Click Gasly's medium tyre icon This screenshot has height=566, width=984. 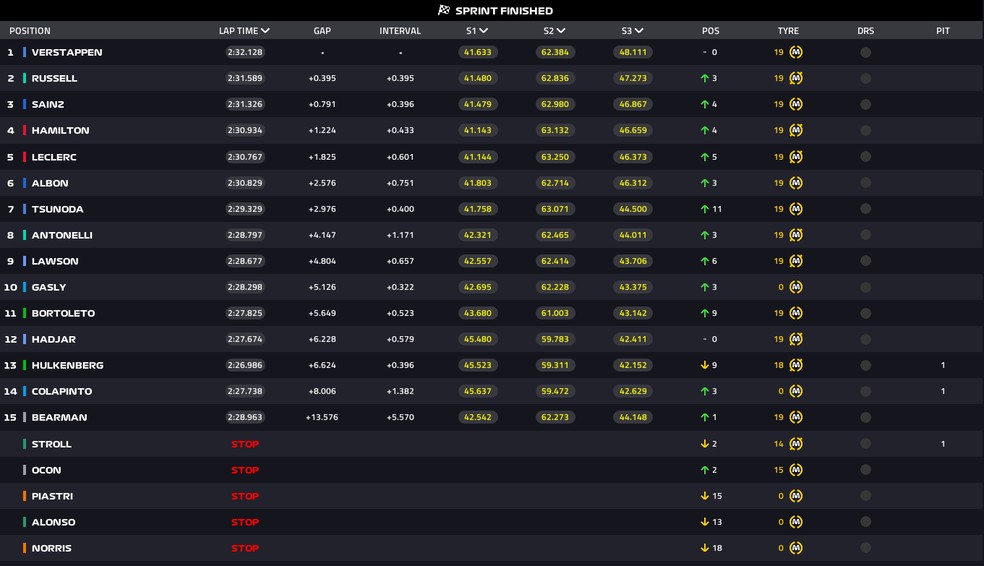[x=796, y=287]
